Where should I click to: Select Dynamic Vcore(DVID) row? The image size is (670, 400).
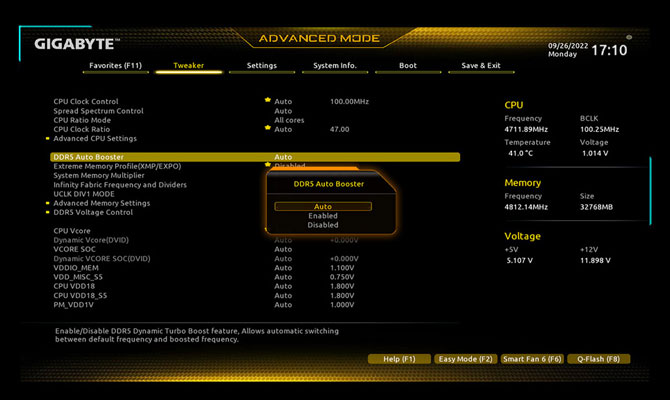[x=91, y=240]
